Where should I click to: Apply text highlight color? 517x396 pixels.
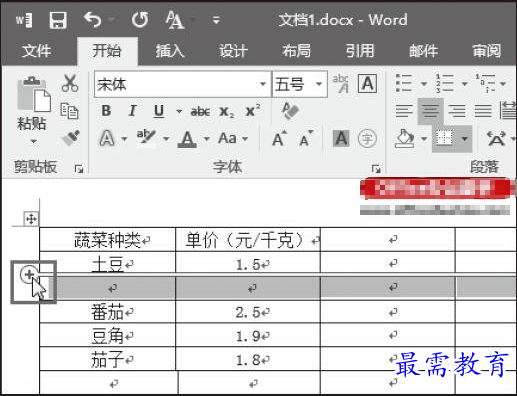[x=146, y=137]
